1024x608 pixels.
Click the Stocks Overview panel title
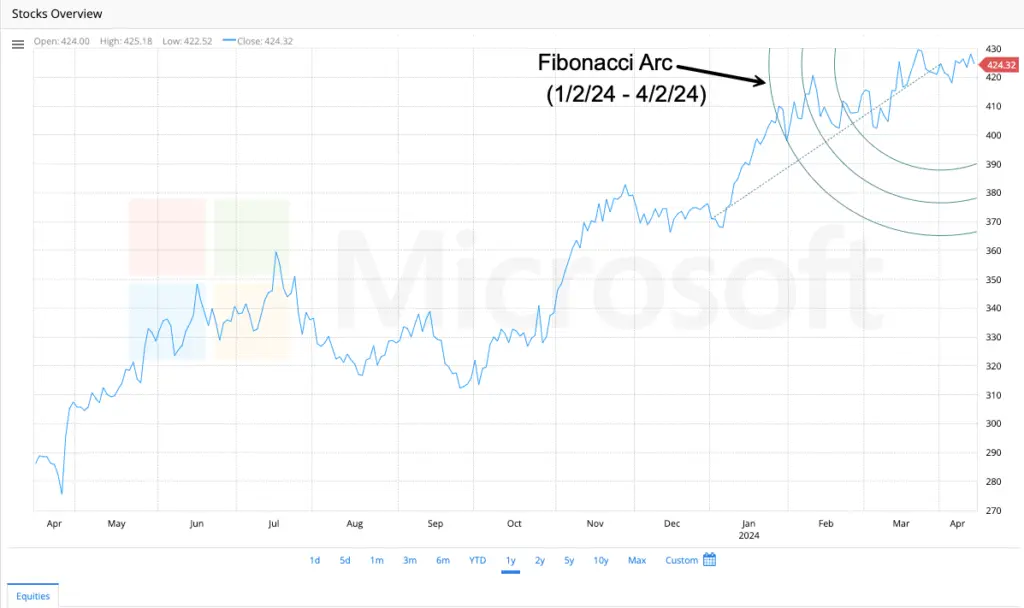coord(56,14)
